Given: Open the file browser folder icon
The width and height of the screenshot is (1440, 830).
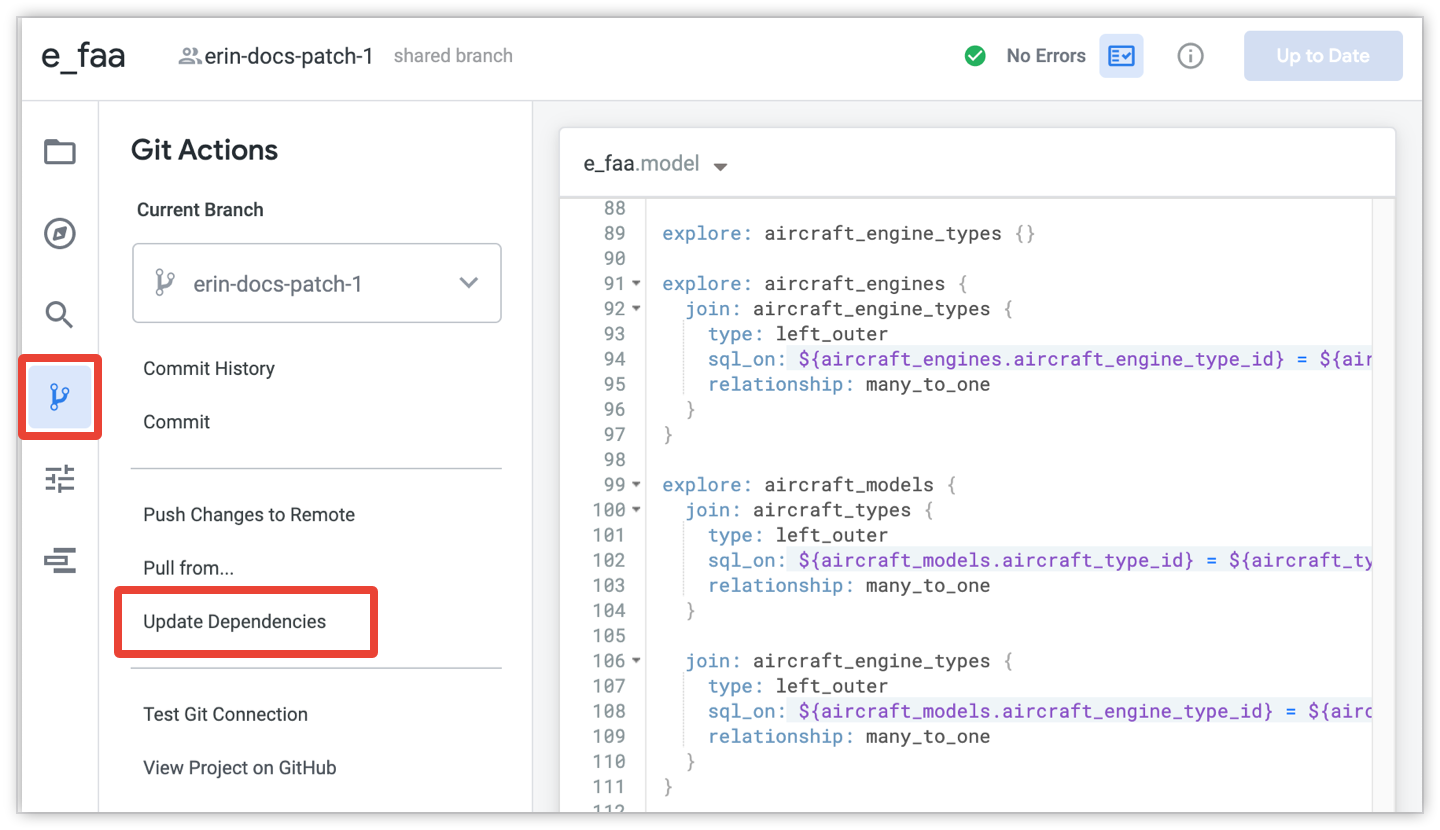Looking at the screenshot, I should point(60,152).
